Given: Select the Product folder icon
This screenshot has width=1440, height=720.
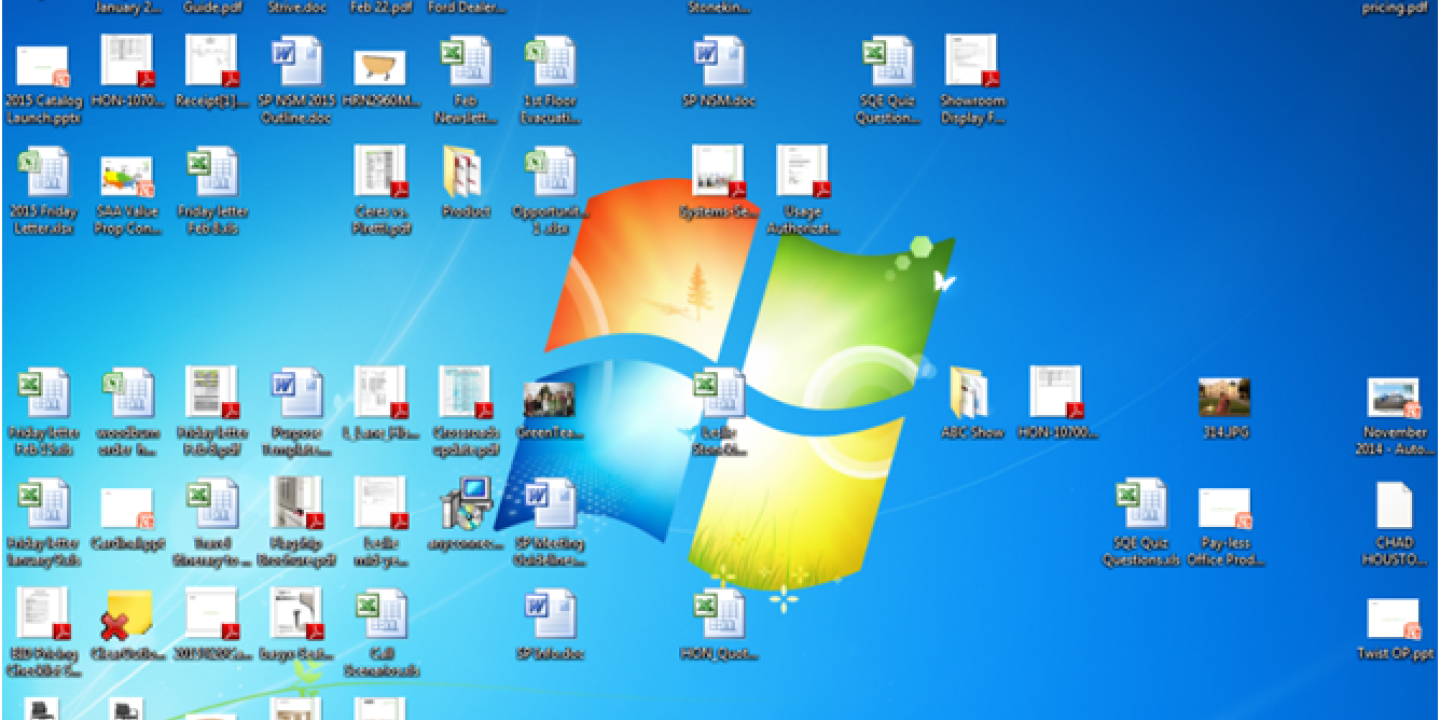Looking at the screenshot, I should [465, 173].
